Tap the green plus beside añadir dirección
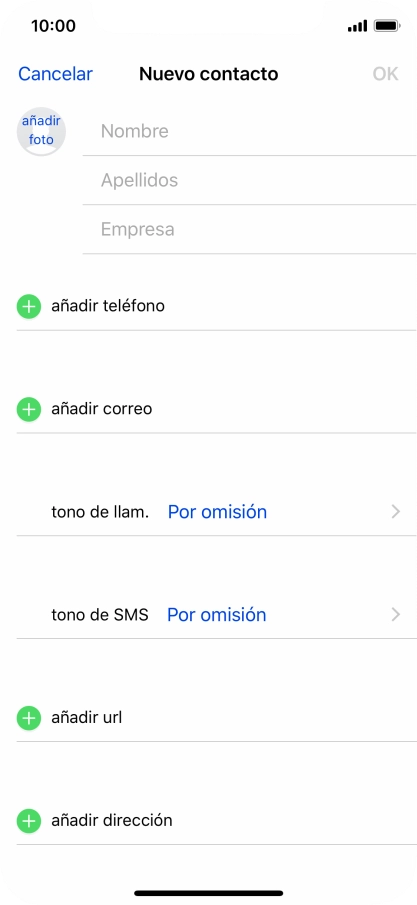This screenshot has width=417, height=905. pyautogui.click(x=28, y=821)
